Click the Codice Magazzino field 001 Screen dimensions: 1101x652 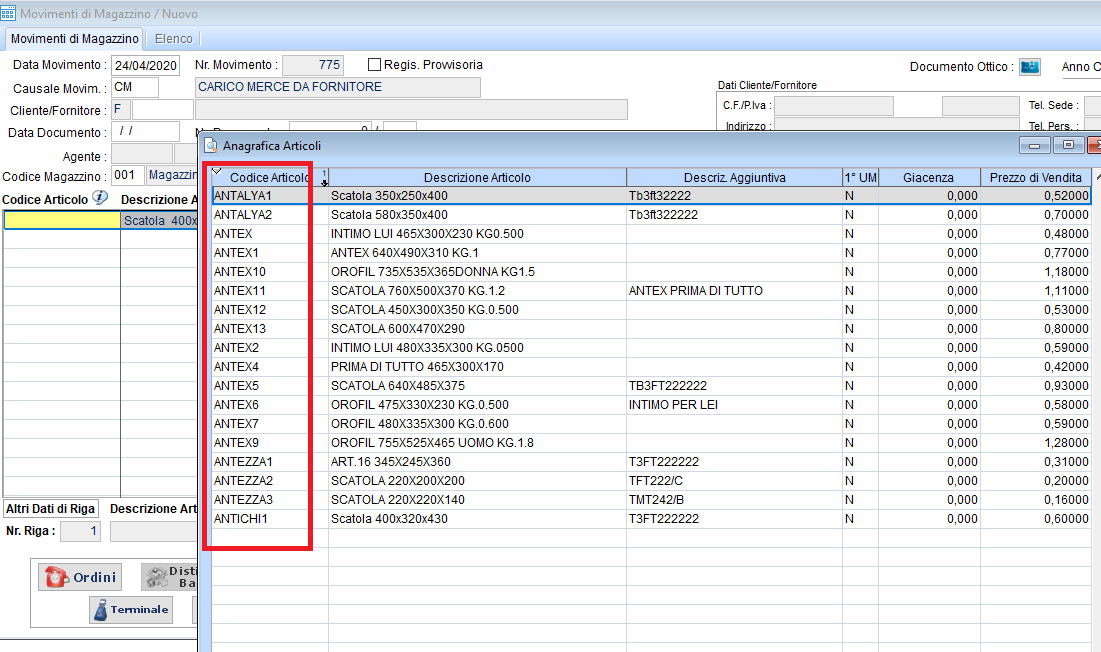(x=128, y=175)
